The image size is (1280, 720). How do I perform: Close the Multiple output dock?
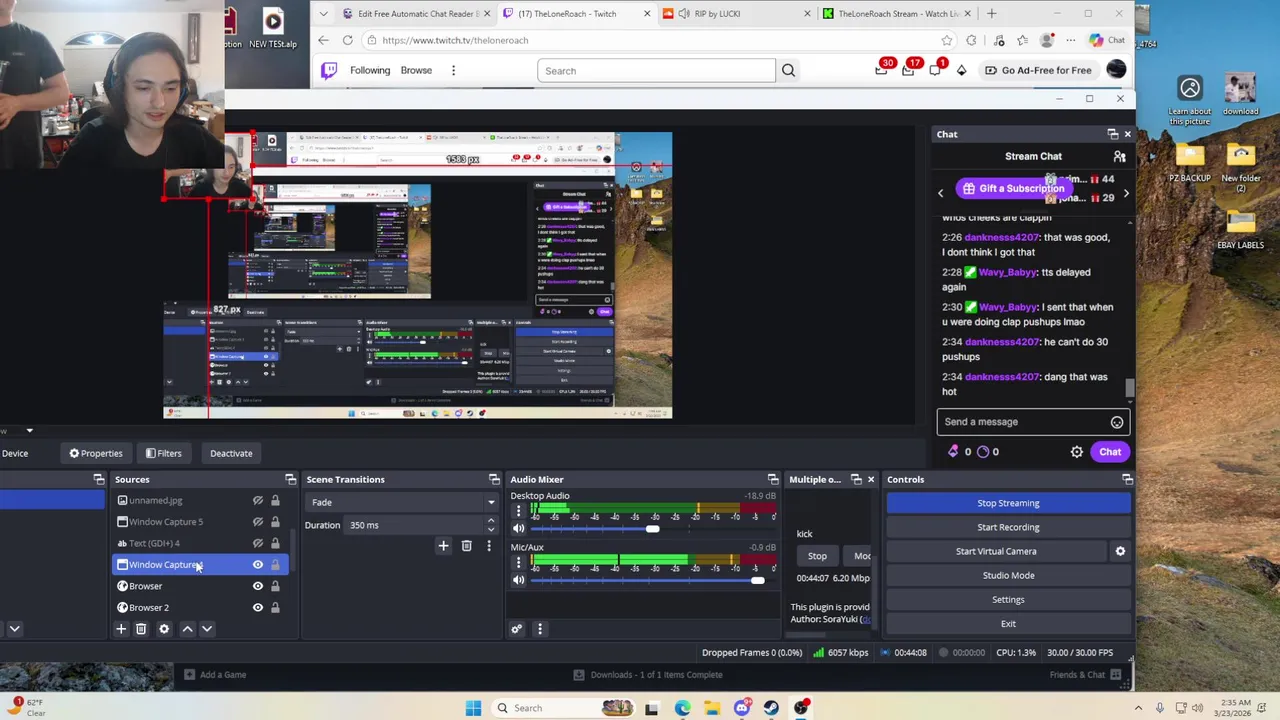click(x=870, y=479)
